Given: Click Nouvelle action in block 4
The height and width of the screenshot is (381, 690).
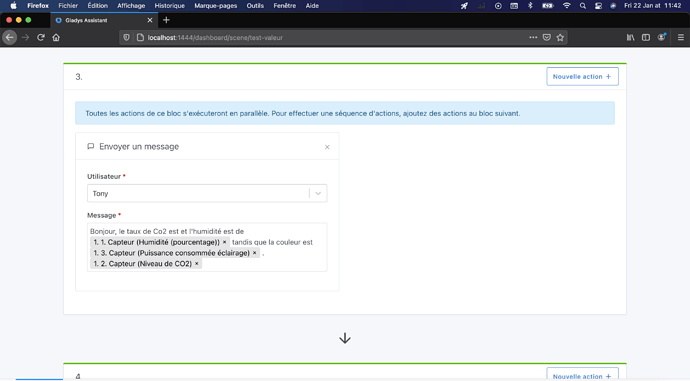Looking at the screenshot, I should click(582, 375).
